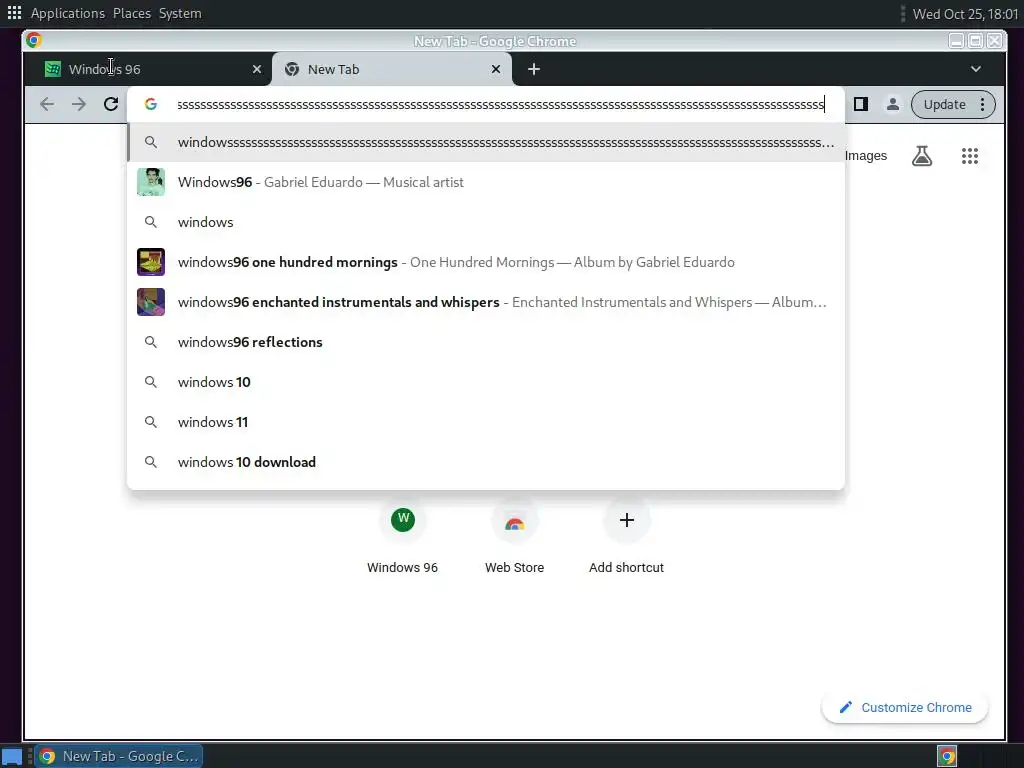Select the 'windows 10 download' suggestion
Screen dimensions: 1024x768
[x=486, y=462]
